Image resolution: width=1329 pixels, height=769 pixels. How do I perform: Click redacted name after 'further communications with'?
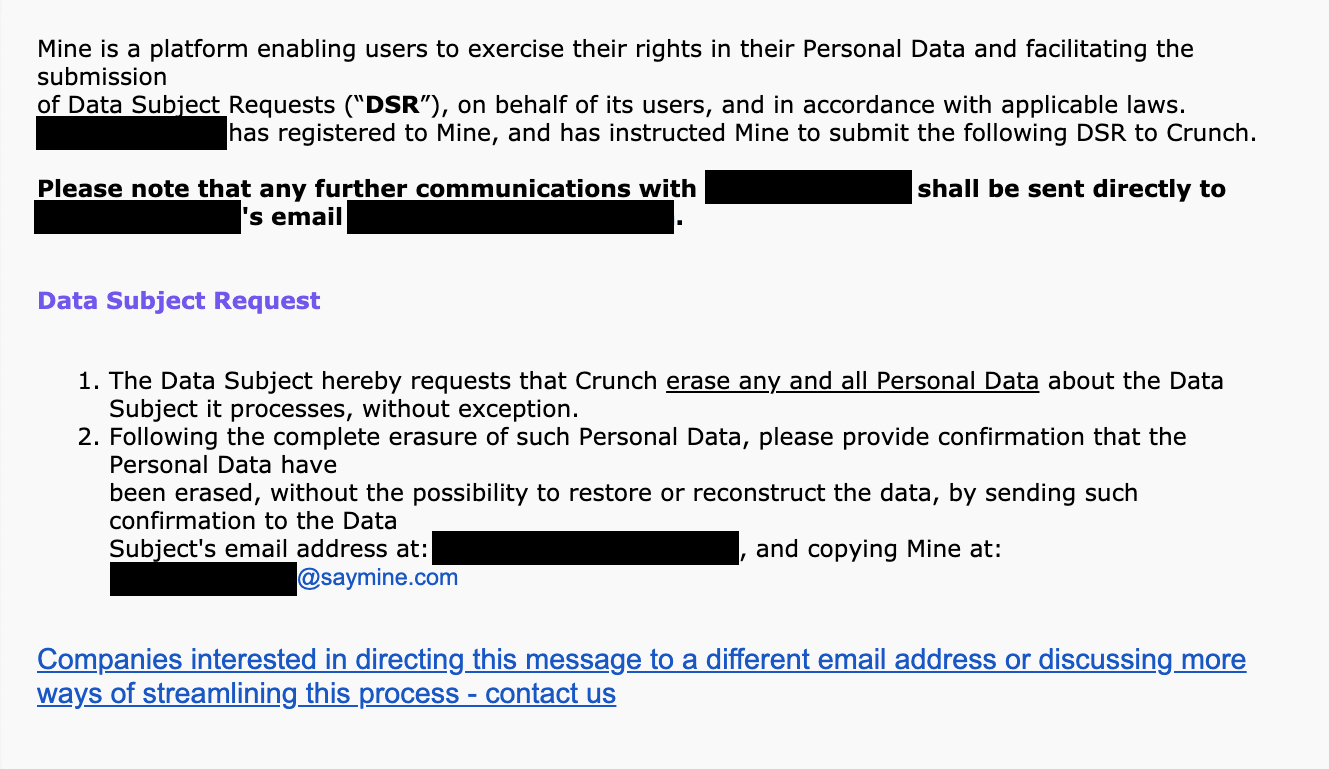tap(808, 188)
